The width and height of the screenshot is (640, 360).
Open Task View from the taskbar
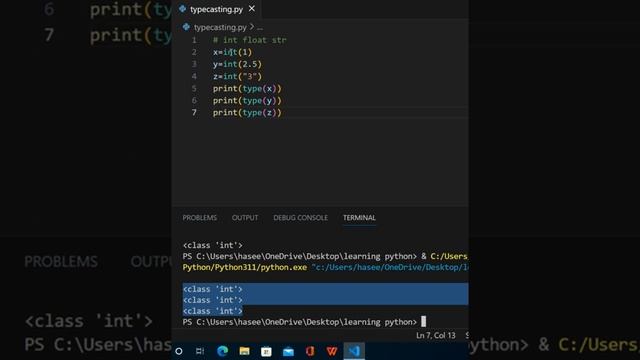(200, 351)
